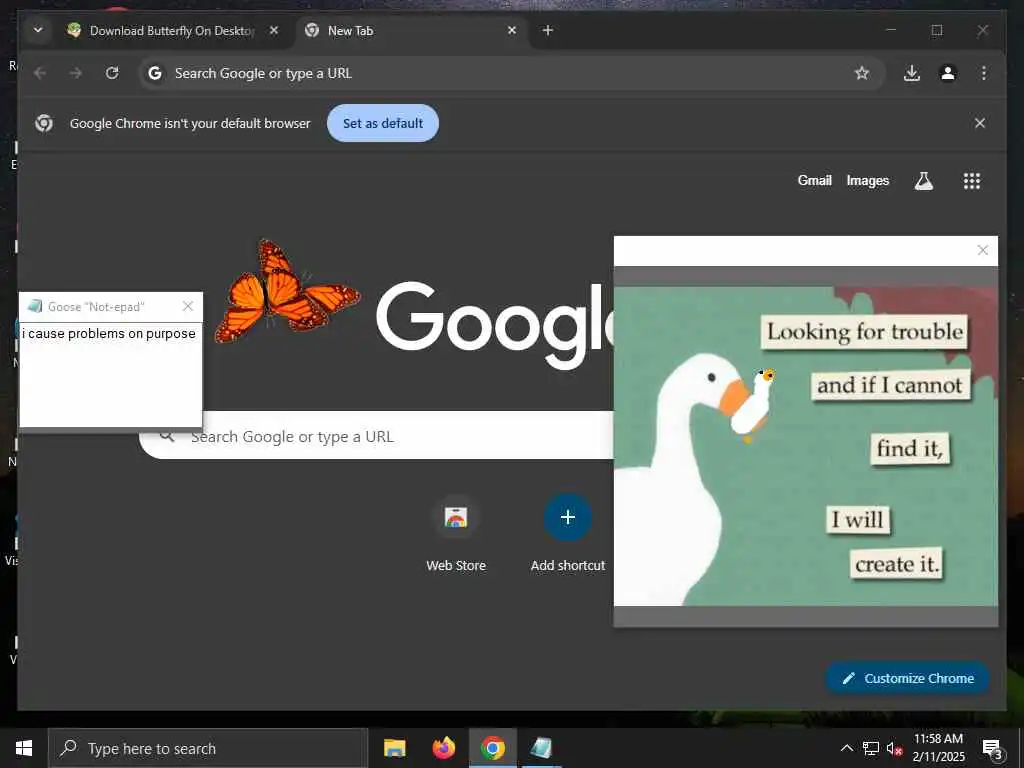Open Images link
Image resolution: width=1024 pixels, height=768 pixels.
pos(867,180)
